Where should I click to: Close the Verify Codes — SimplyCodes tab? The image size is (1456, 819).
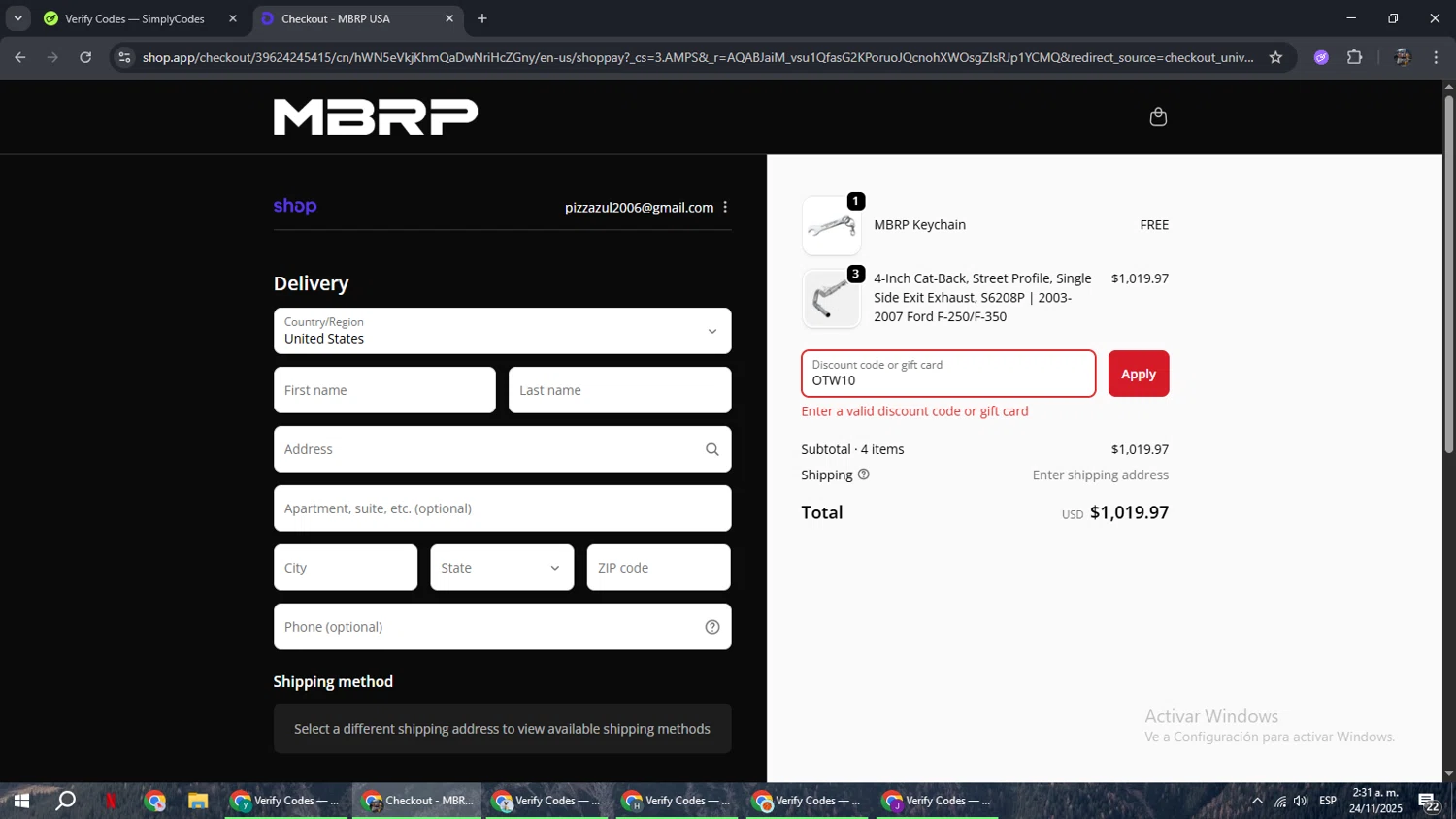click(233, 18)
